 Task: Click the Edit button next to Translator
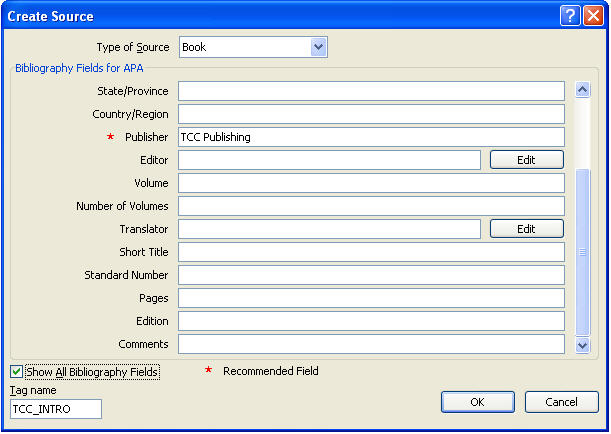point(526,229)
